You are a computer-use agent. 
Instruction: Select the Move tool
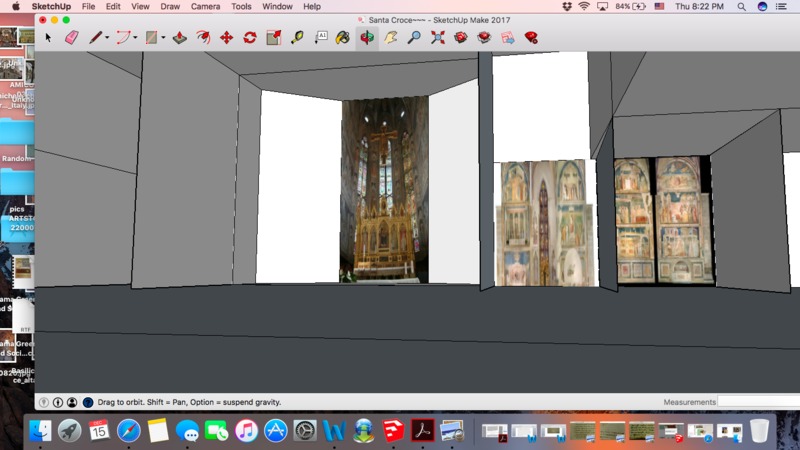pos(227,37)
